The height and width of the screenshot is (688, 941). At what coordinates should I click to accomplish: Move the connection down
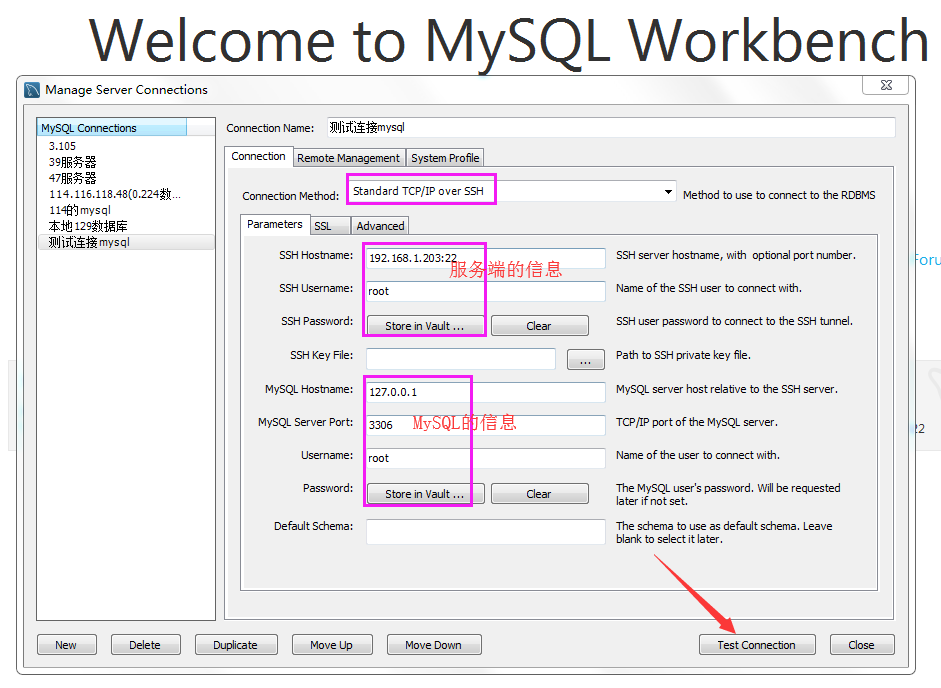pyautogui.click(x=434, y=645)
